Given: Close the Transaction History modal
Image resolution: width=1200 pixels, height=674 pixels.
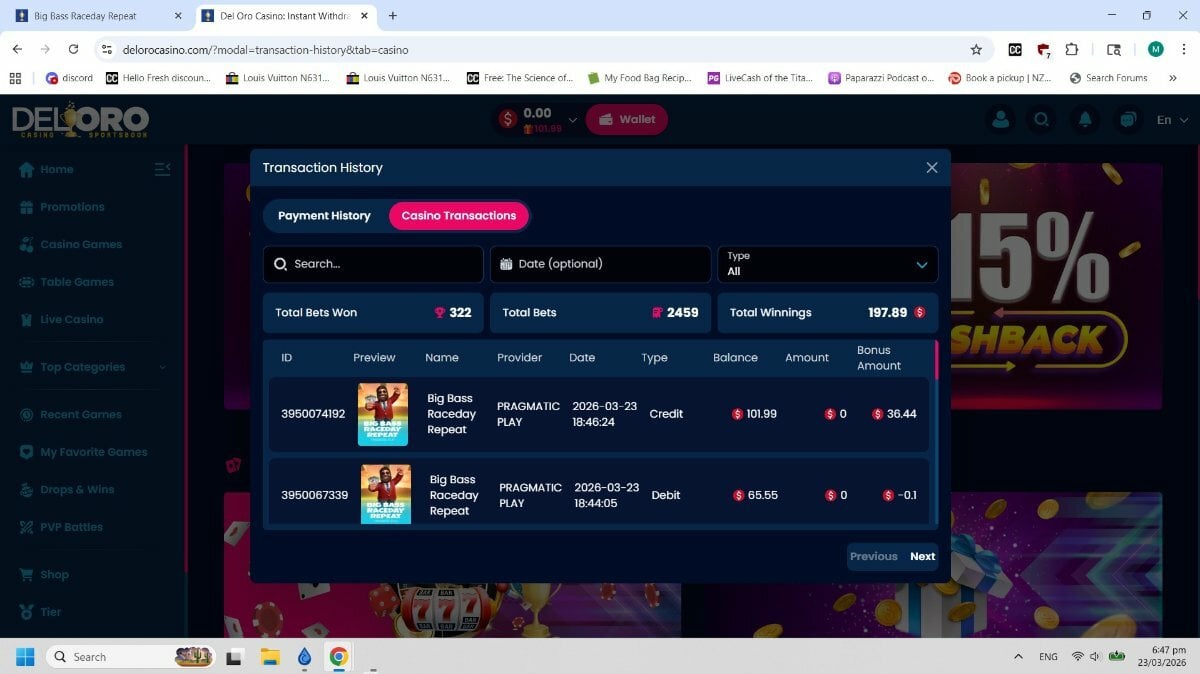Looking at the screenshot, I should (931, 168).
